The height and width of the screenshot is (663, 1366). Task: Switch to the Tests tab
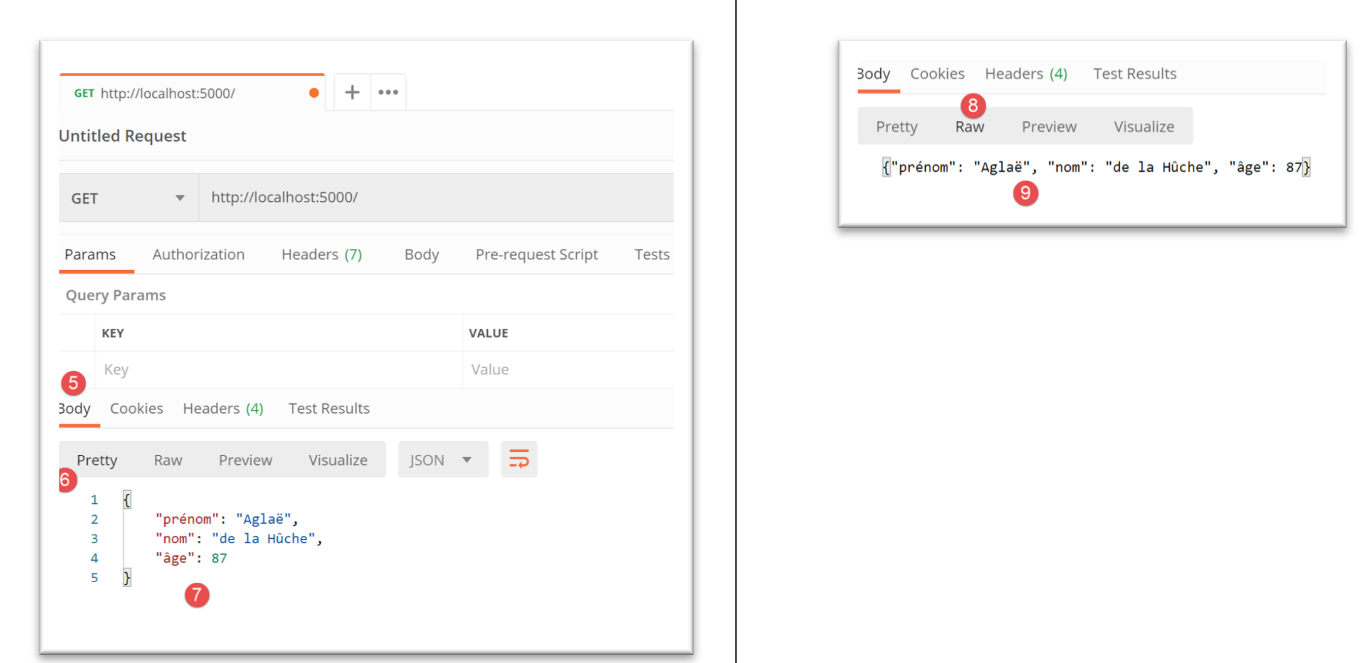(x=651, y=255)
